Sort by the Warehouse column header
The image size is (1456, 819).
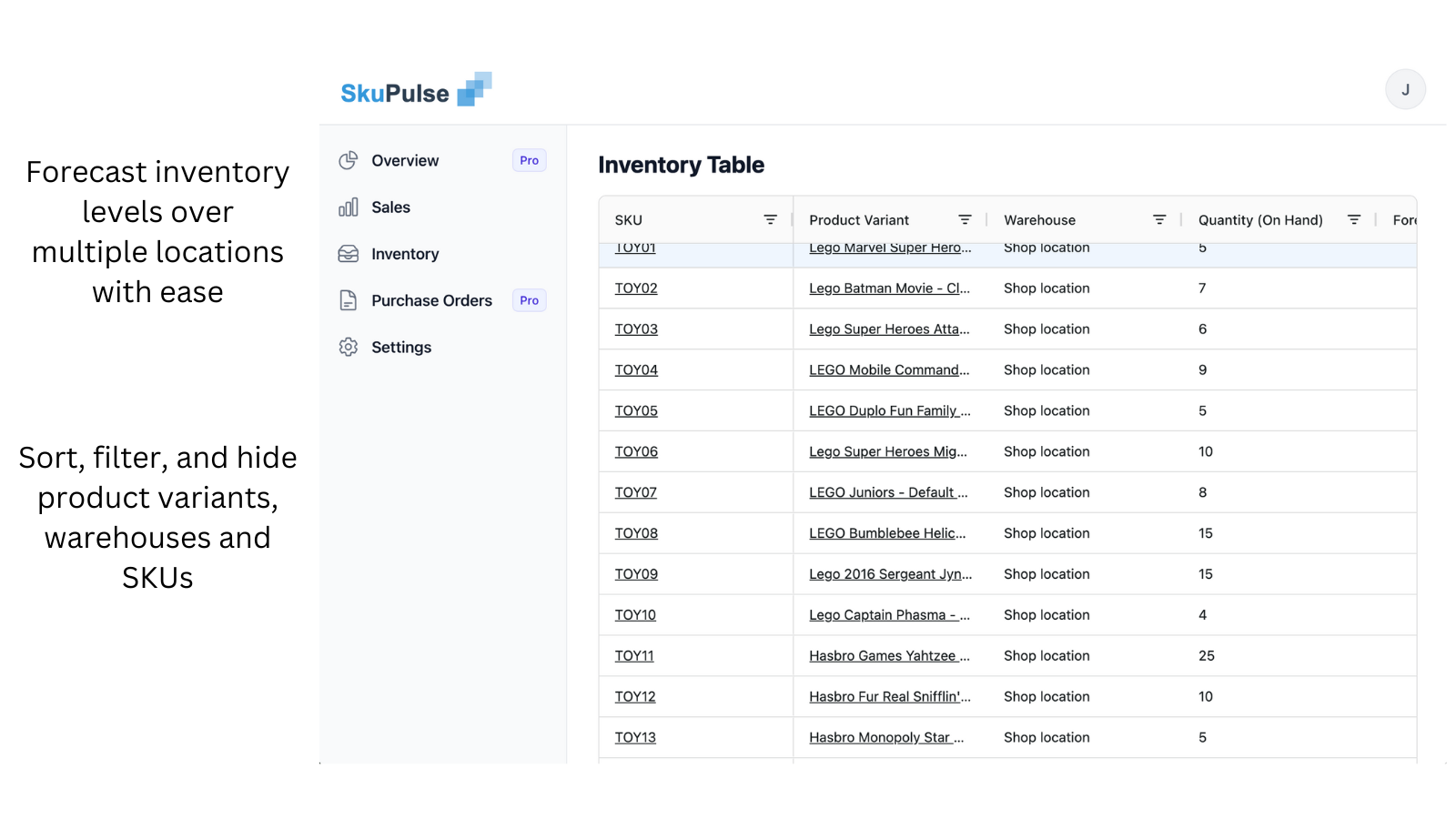point(1039,220)
